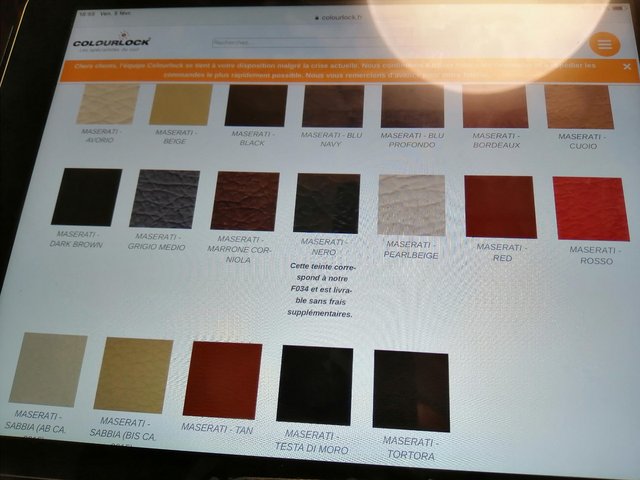The height and width of the screenshot is (480, 640).
Task: Click the 'MASERATI - TAN' label
Action: pyautogui.click(x=217, y=429)
